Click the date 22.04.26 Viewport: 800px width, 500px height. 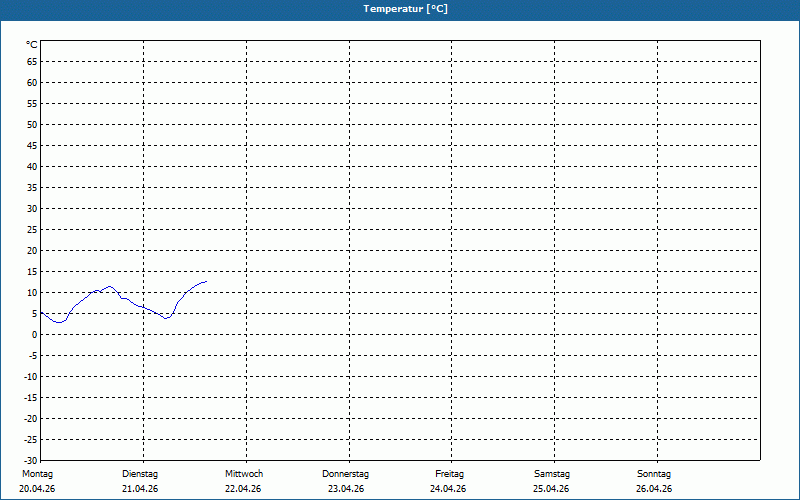[243, 489]
